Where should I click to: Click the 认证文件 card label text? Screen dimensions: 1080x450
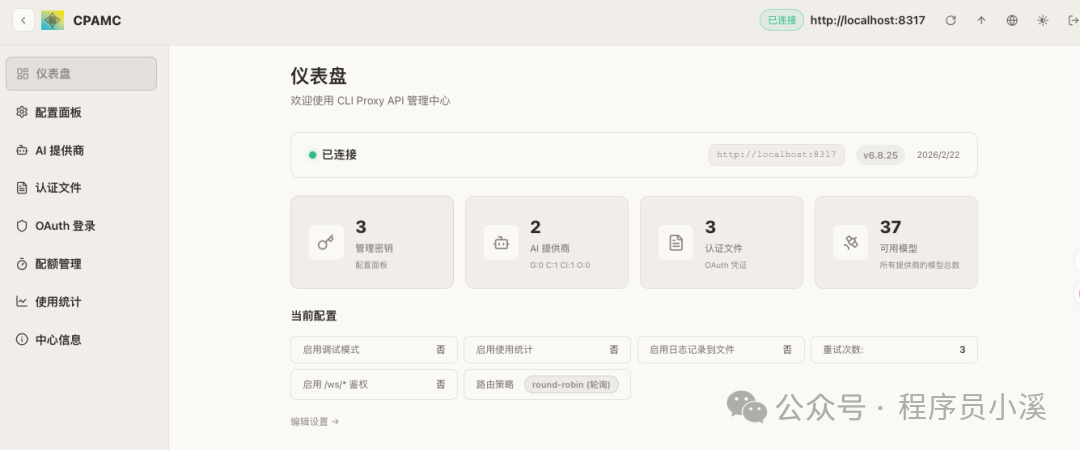(x=723, y=249)
